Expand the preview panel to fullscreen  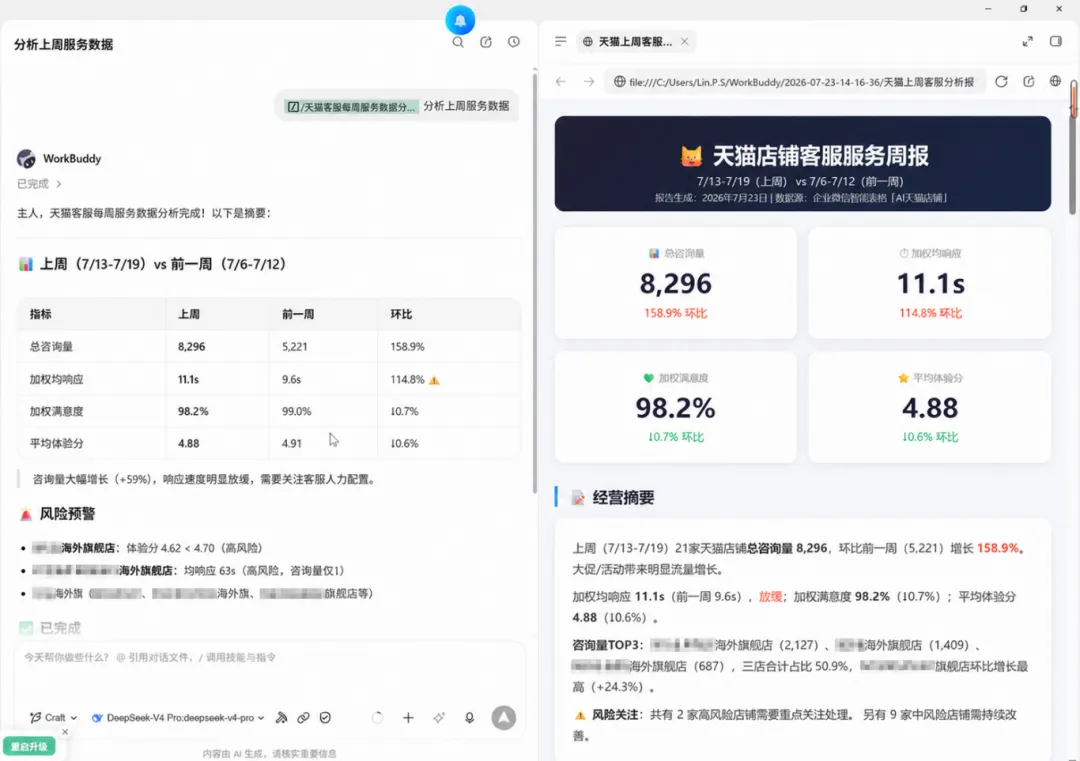click(1028, 41)
